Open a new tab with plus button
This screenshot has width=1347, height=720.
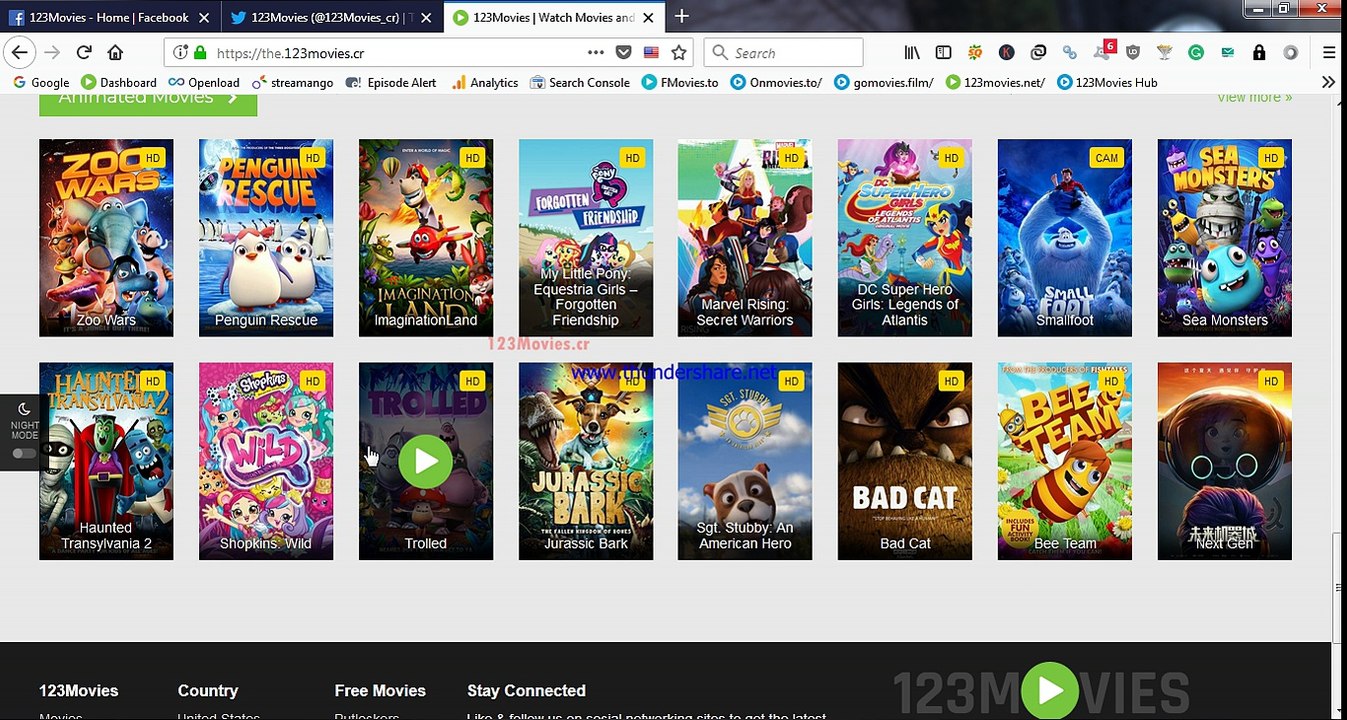[x=682, y=16]
